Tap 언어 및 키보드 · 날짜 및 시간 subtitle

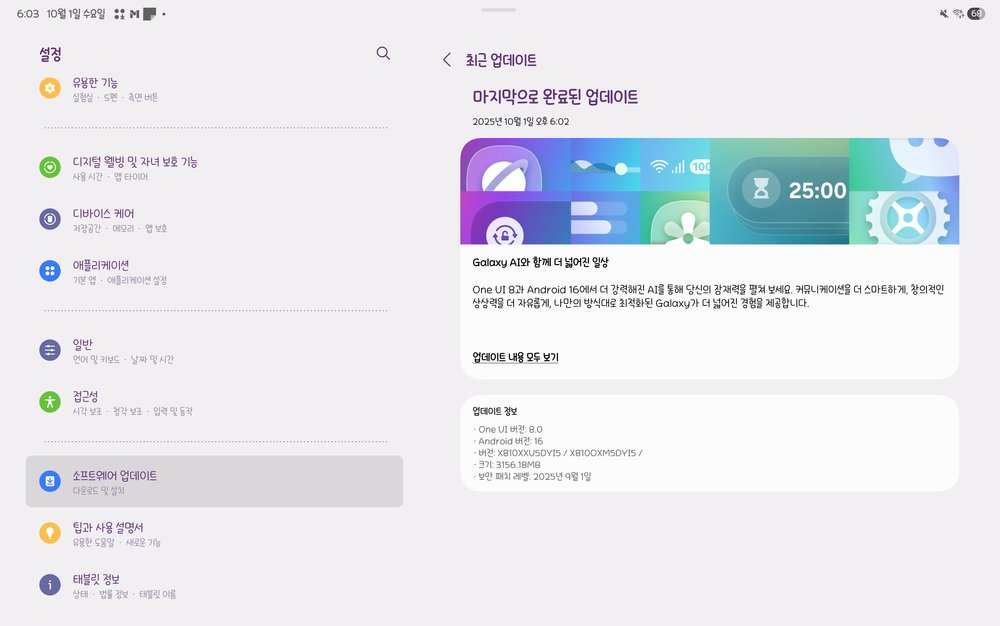click(123, 360)
